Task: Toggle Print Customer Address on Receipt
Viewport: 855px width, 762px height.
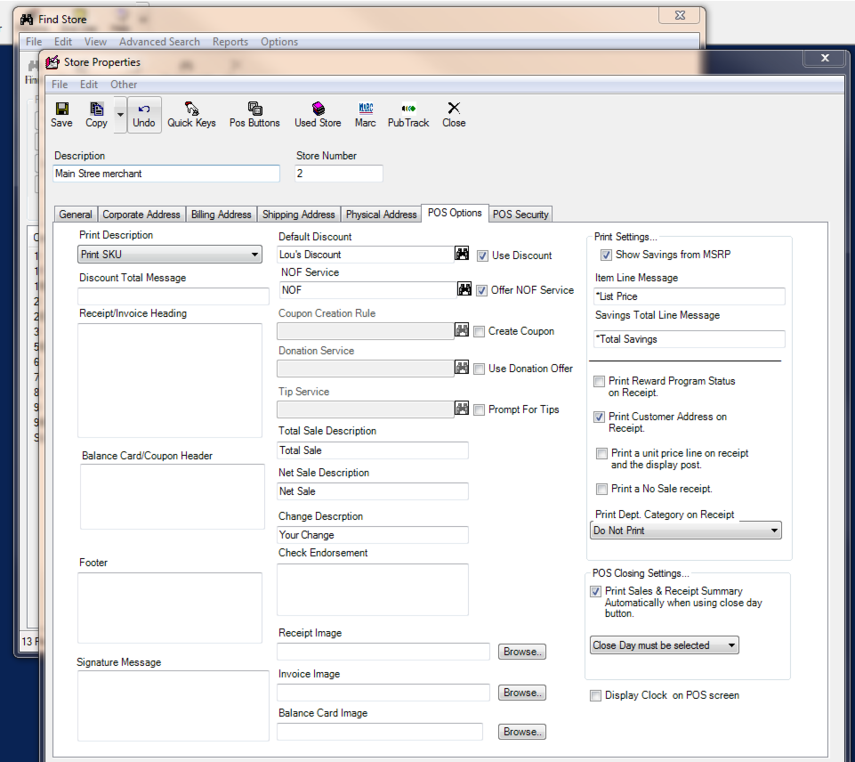Action: click(599, 417)
